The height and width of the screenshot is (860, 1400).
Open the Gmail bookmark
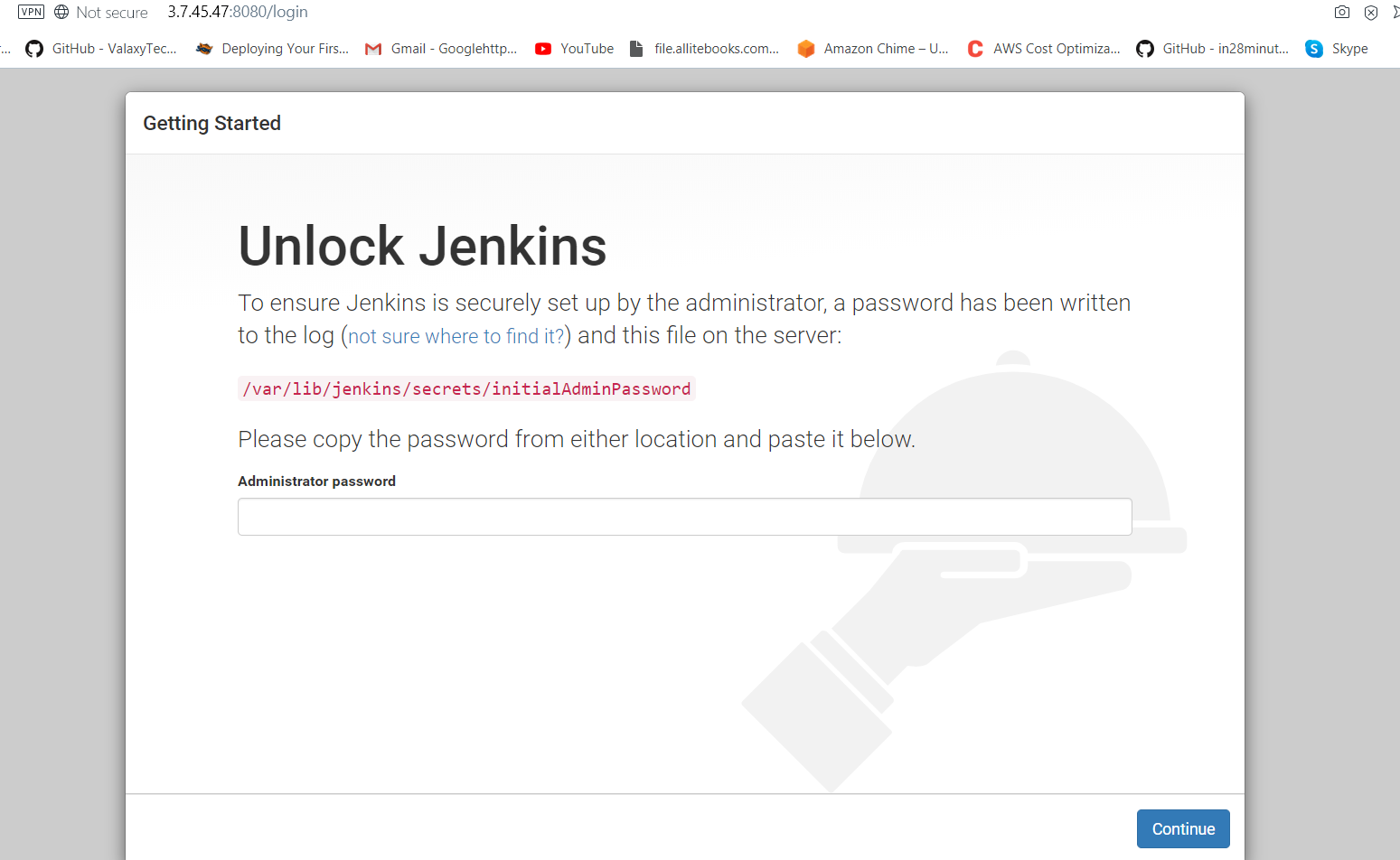[x=441, y=49]
